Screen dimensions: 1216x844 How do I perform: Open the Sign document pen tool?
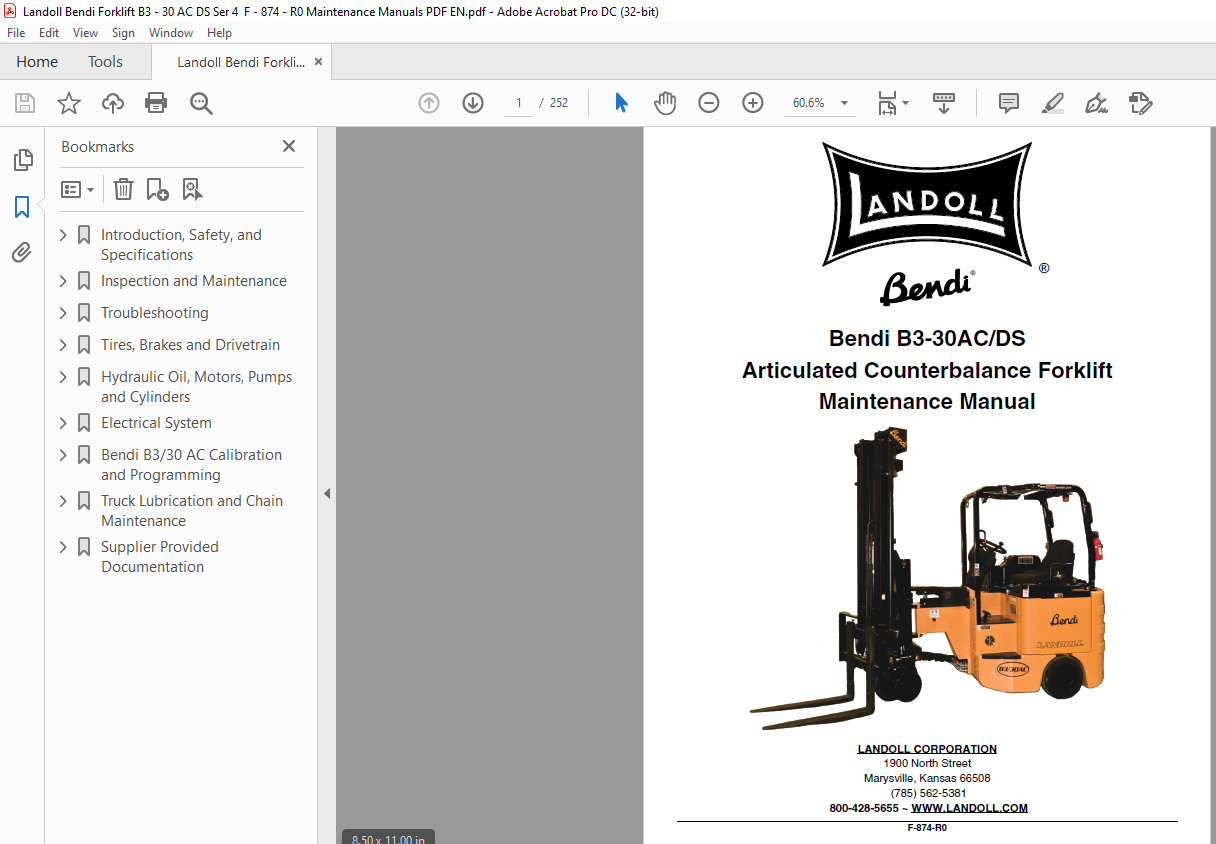[x=1096, y=103]
